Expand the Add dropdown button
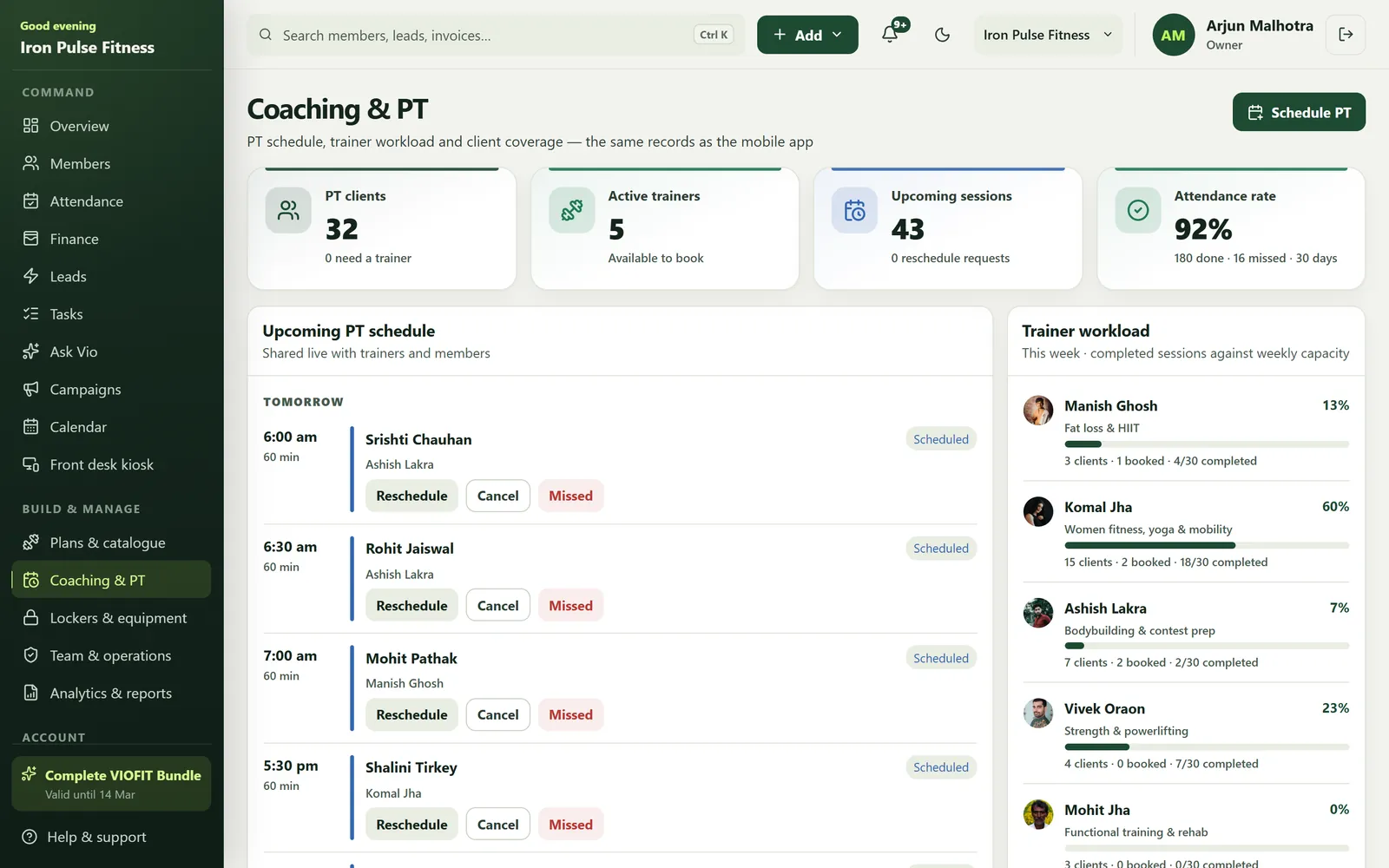This screenshot has height=868, width=1389. click(x=807, y=35)
